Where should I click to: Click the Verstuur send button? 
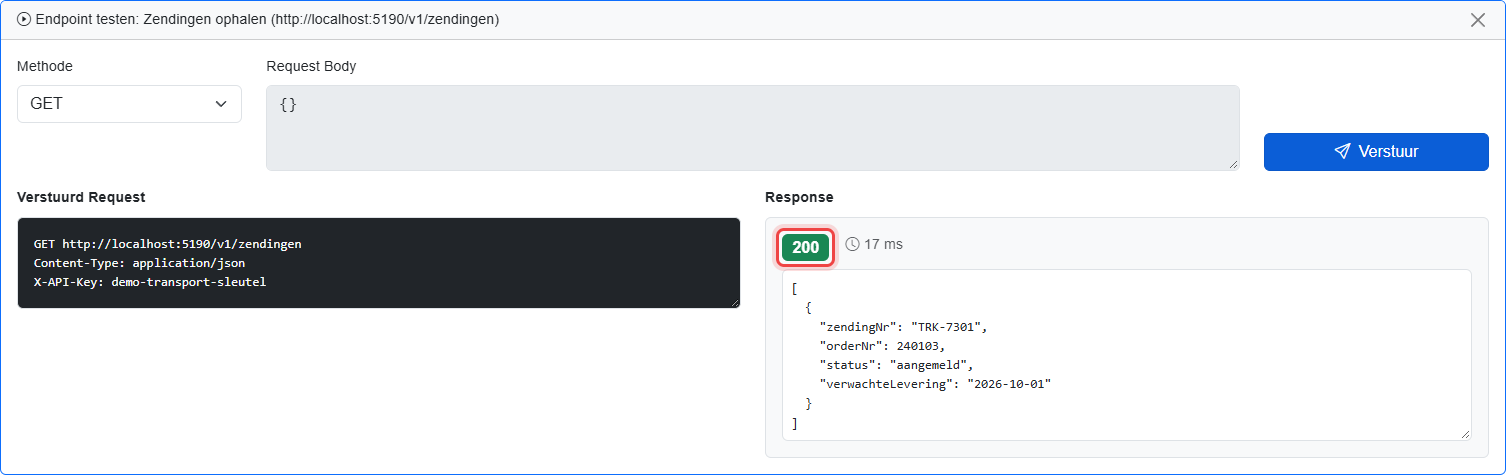[1376, 152]
